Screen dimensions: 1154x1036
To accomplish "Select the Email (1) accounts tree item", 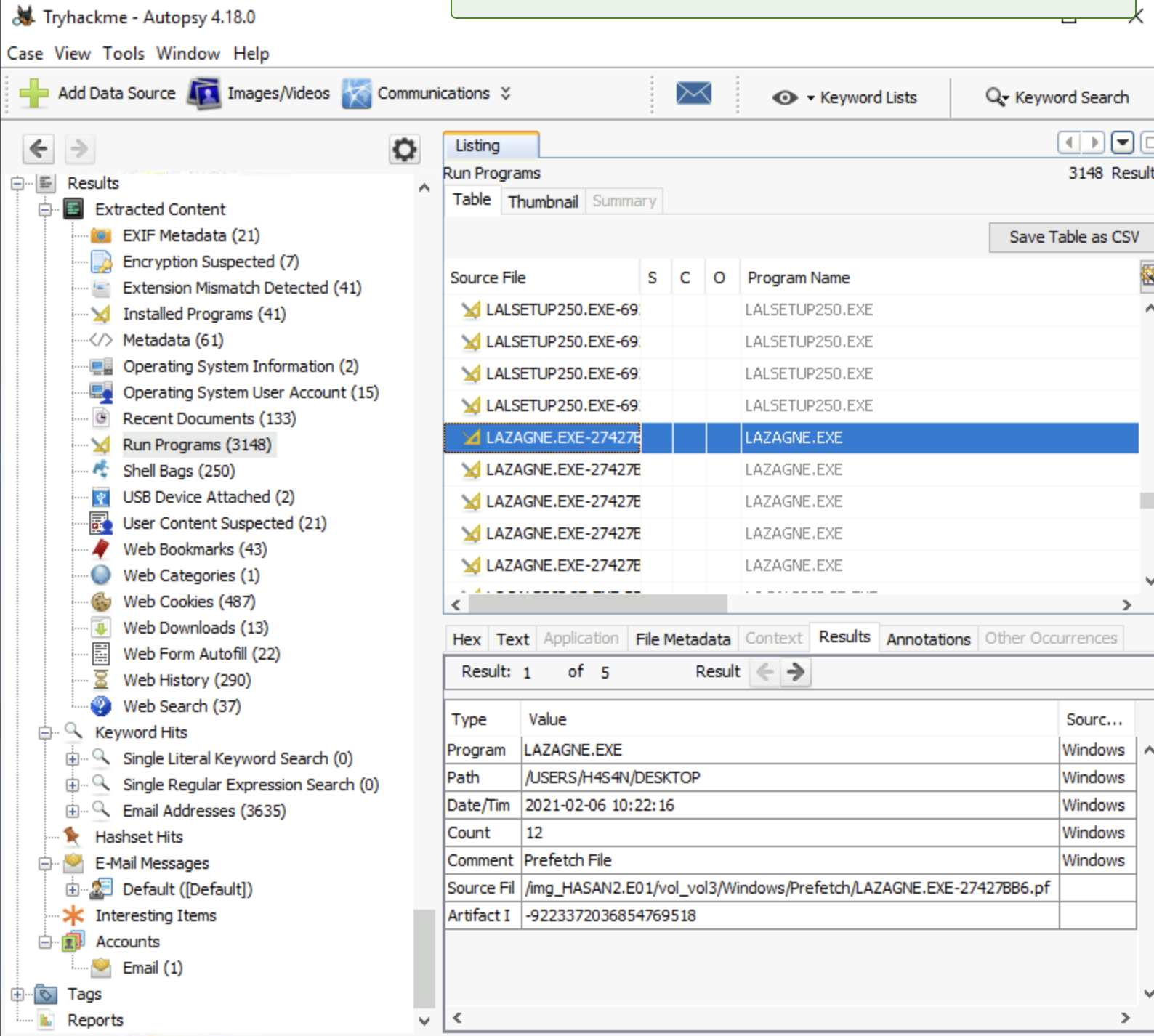I will 153,968.
